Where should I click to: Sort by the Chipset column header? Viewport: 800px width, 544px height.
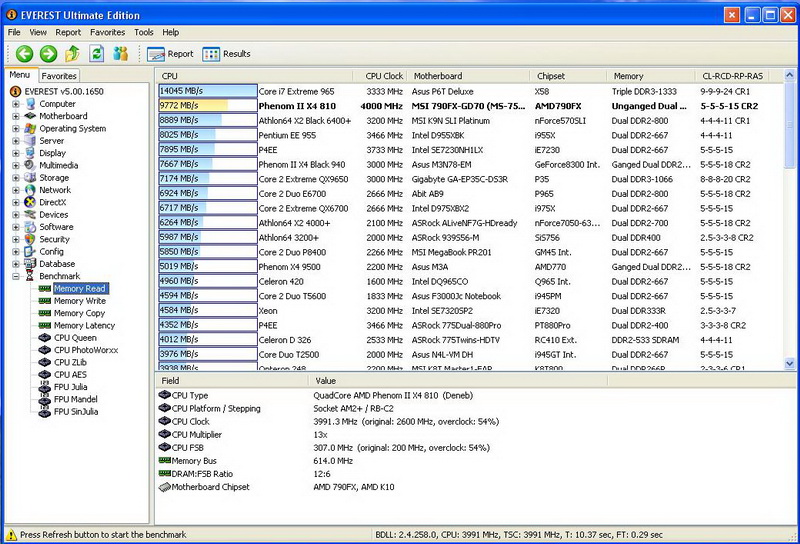click(568, 76)
